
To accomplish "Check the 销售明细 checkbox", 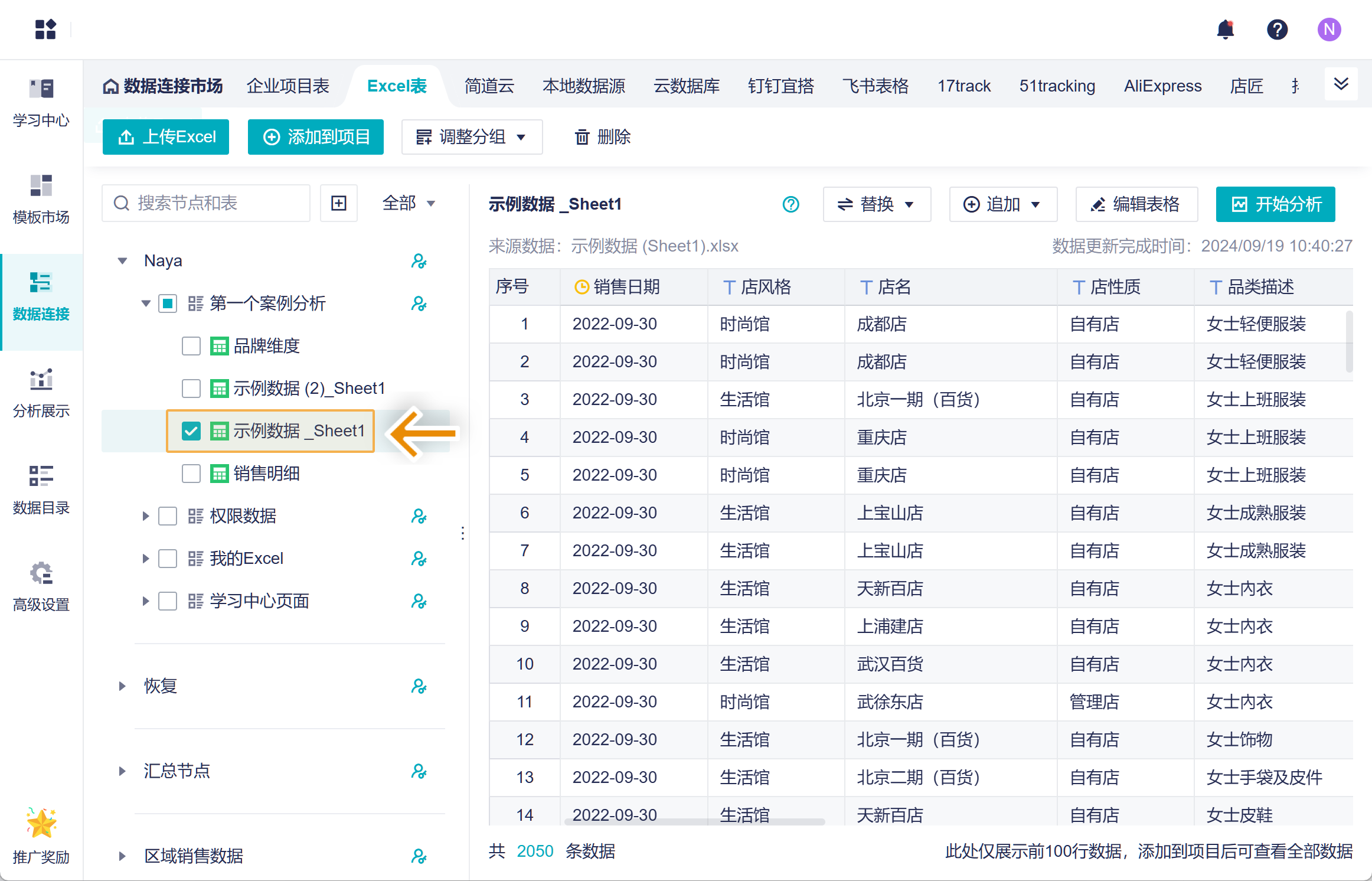I will pos(191,474).
